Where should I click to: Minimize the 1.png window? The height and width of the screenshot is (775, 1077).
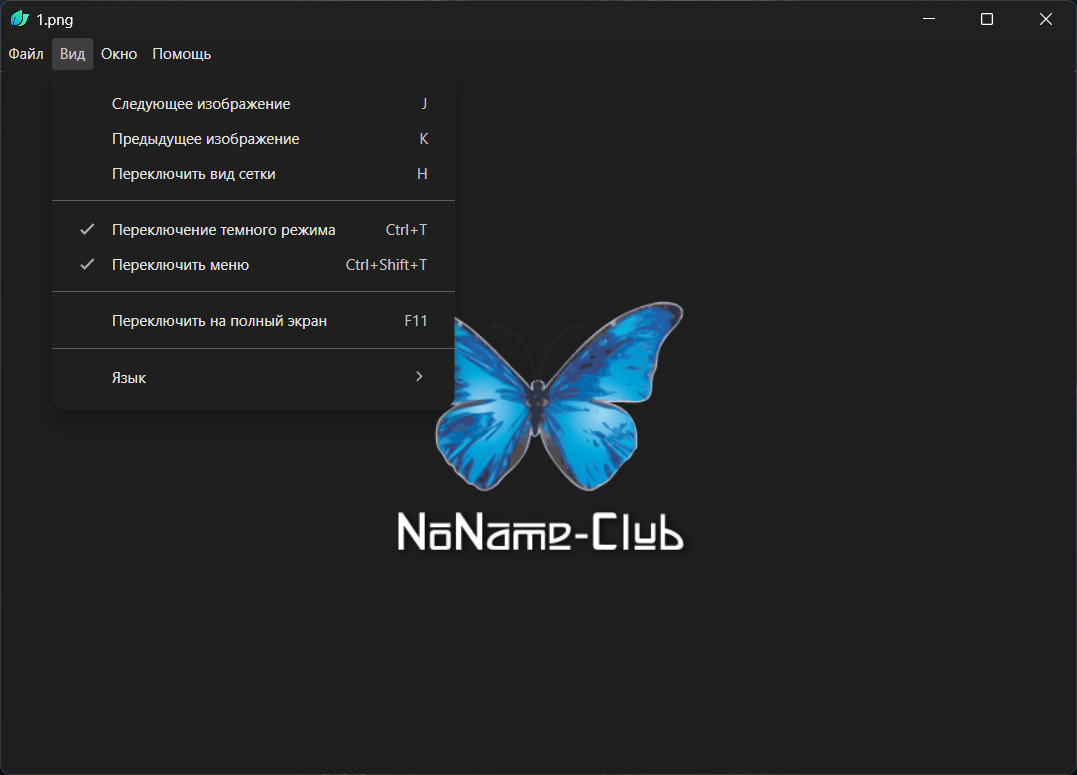point(929,19)
